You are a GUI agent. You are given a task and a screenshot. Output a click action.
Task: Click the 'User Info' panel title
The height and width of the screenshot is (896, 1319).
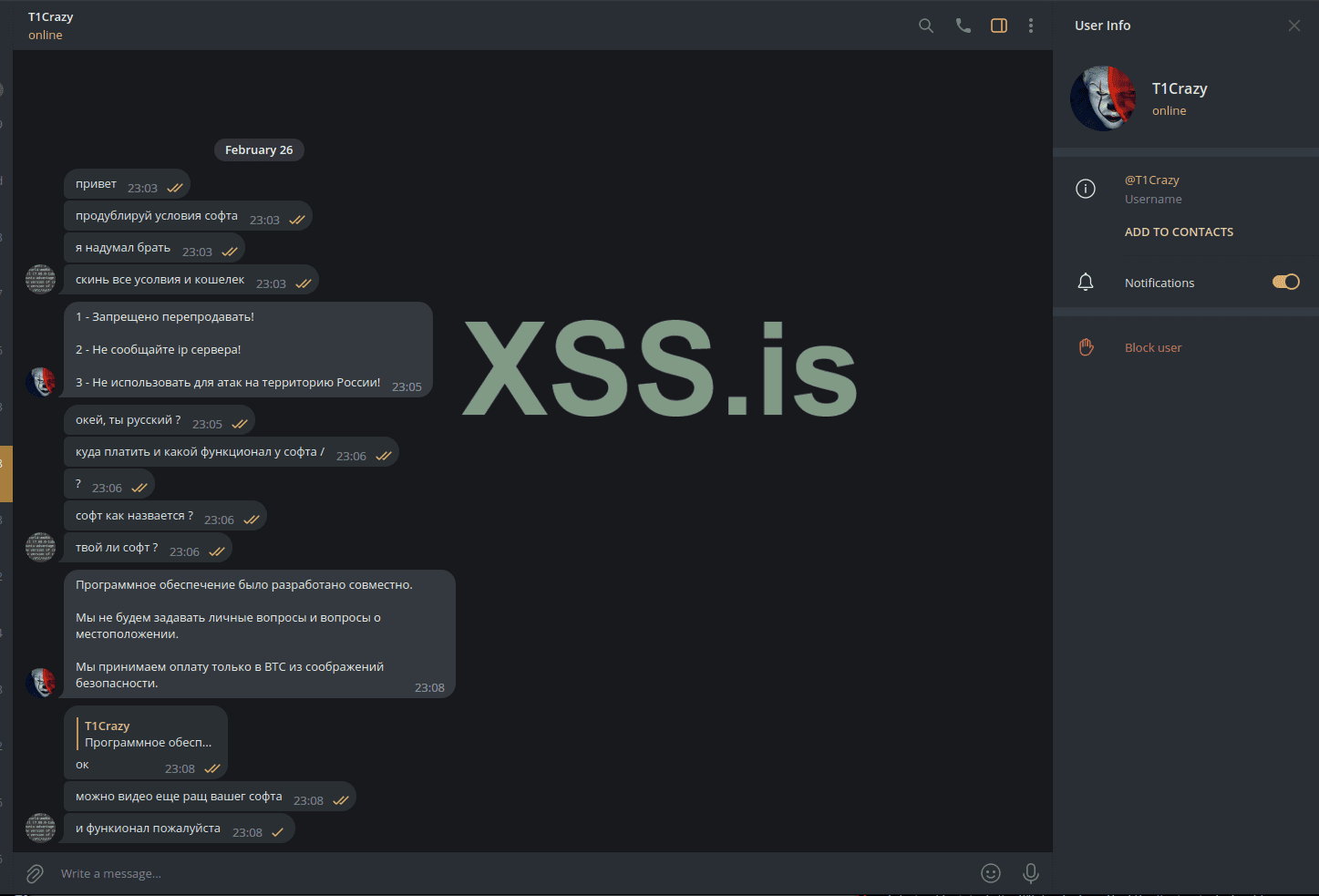1102,26
